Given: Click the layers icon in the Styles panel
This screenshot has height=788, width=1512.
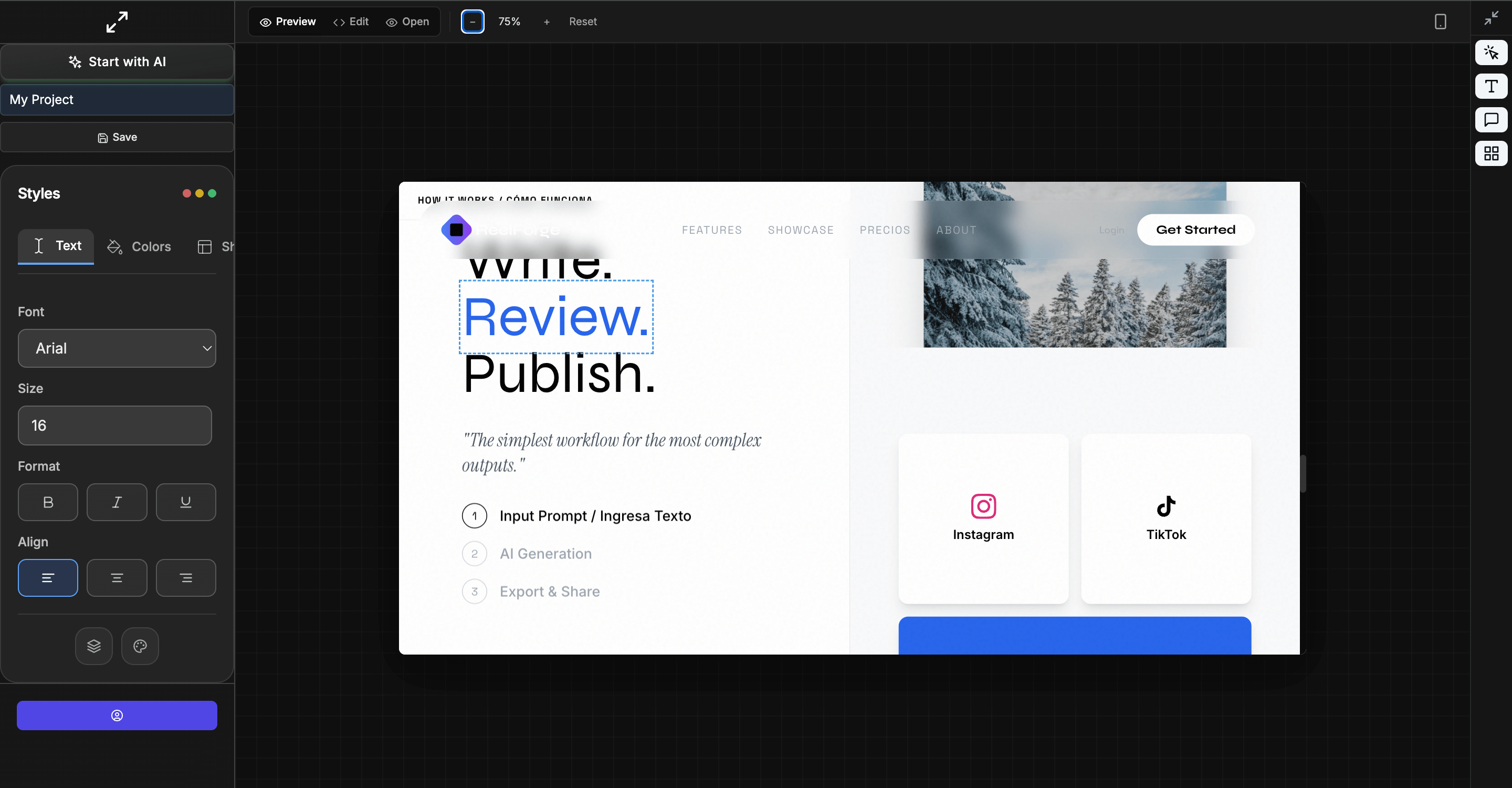Looking at the screenshot, I should coord(93,646).
